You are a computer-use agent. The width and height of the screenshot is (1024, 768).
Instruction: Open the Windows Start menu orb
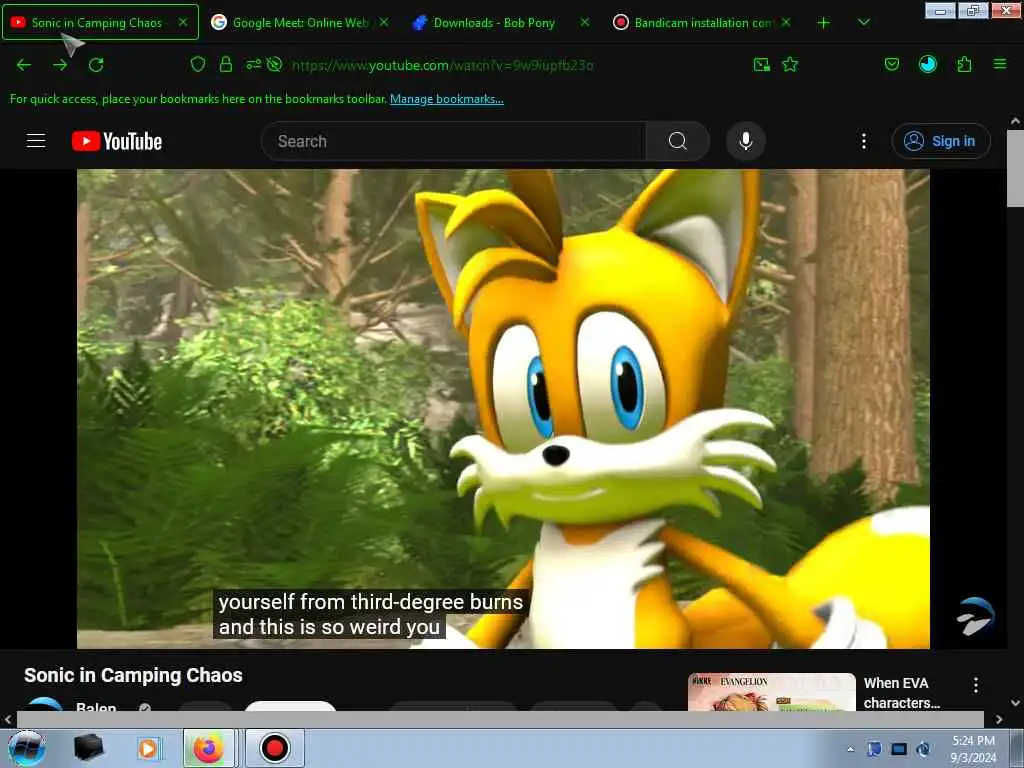(x=27, y=748)
